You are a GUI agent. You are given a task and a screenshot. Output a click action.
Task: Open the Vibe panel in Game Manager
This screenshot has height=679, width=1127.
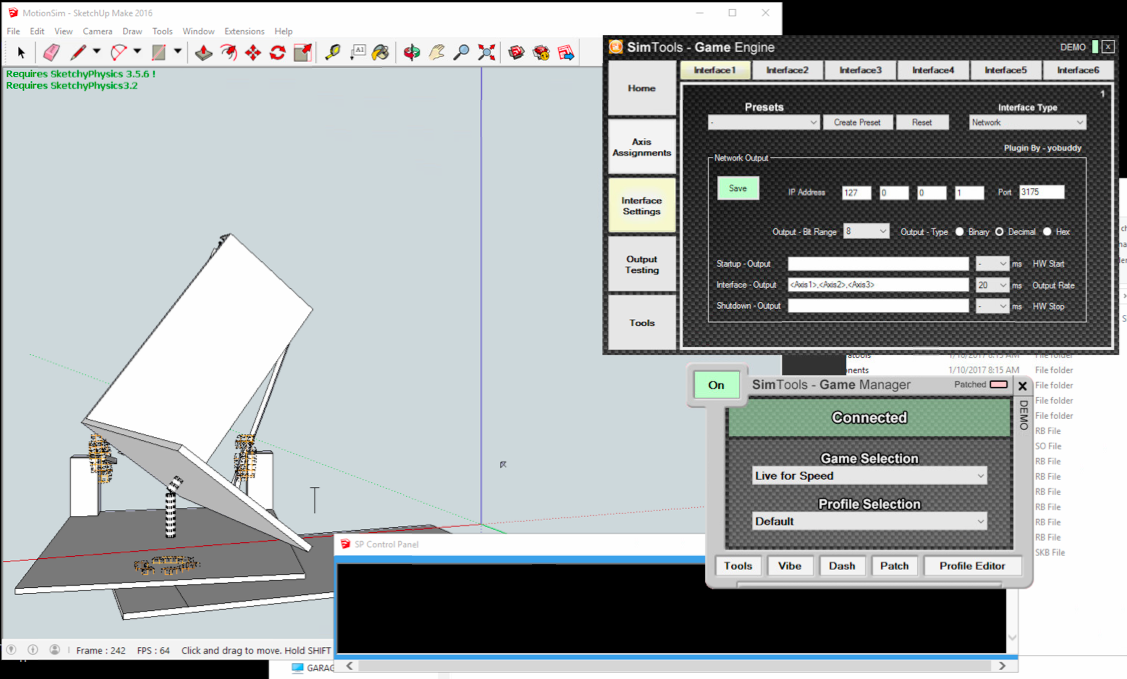pyautogui.click(x=789, y=566)
